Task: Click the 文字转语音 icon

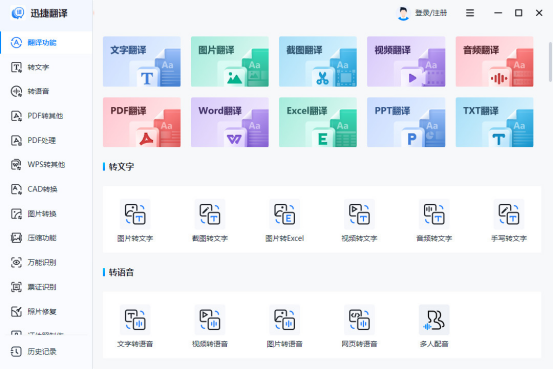Action: point(135,320)
